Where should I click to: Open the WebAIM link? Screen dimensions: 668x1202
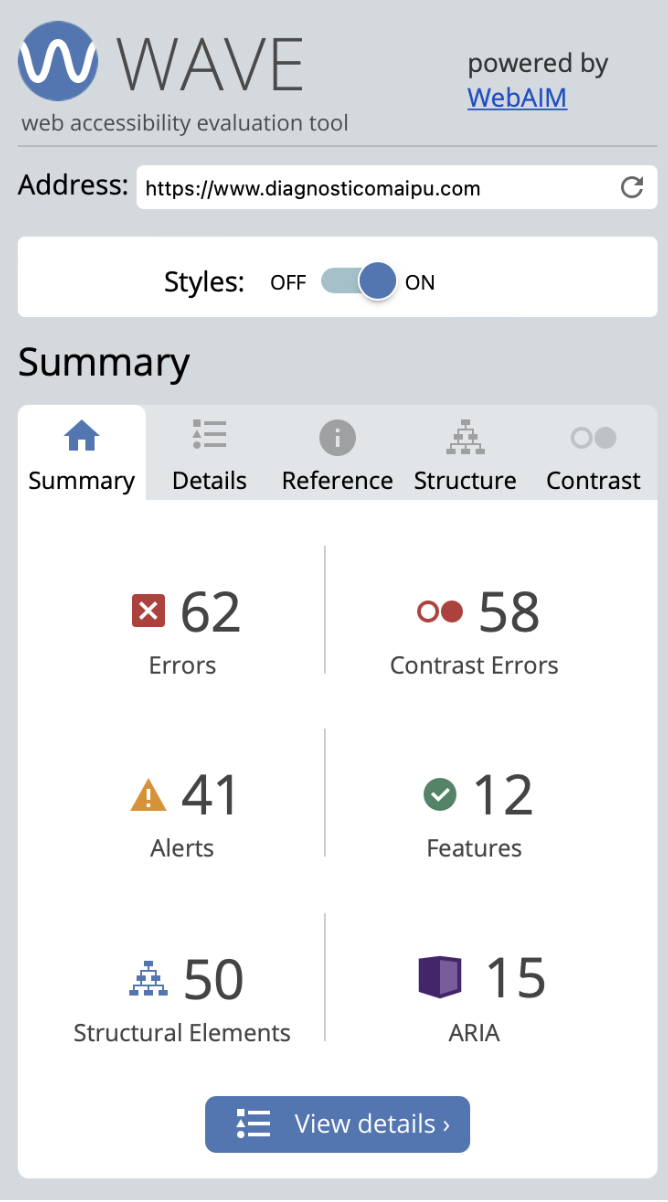[517, 98]
